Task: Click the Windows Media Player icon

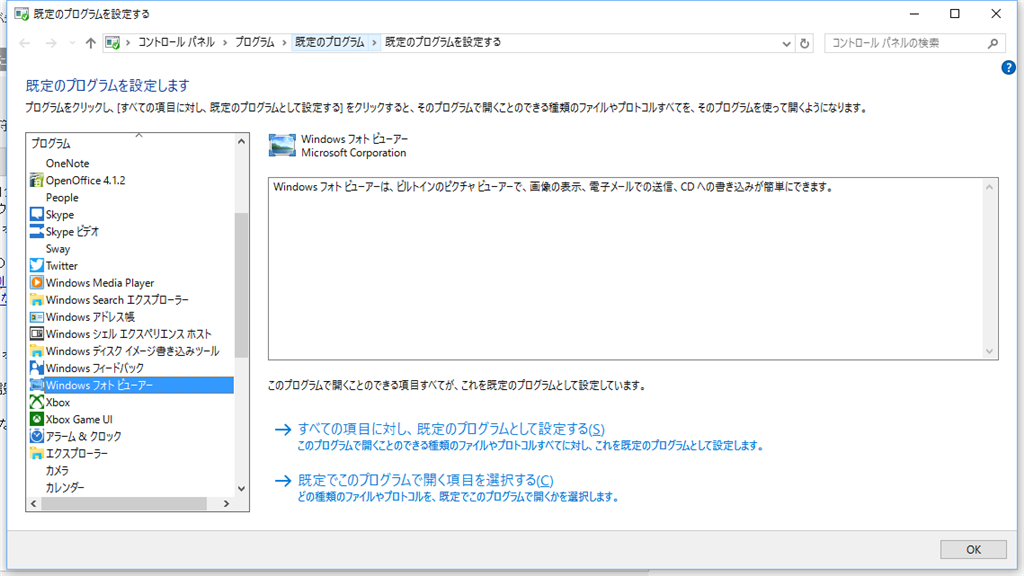Action: point(37,283)
